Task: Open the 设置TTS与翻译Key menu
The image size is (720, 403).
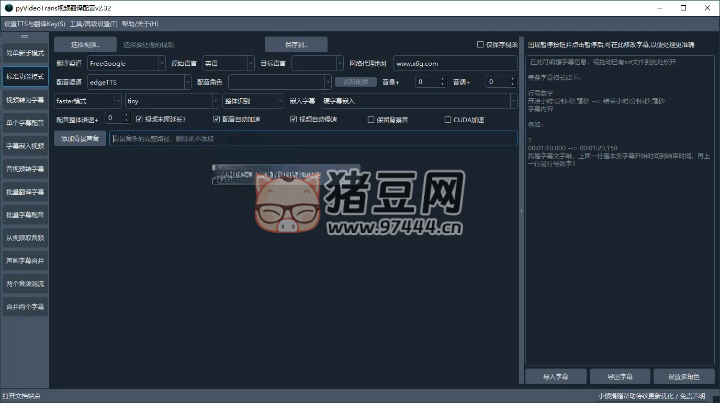Action: pyautogui.click(x=35, y=22)
